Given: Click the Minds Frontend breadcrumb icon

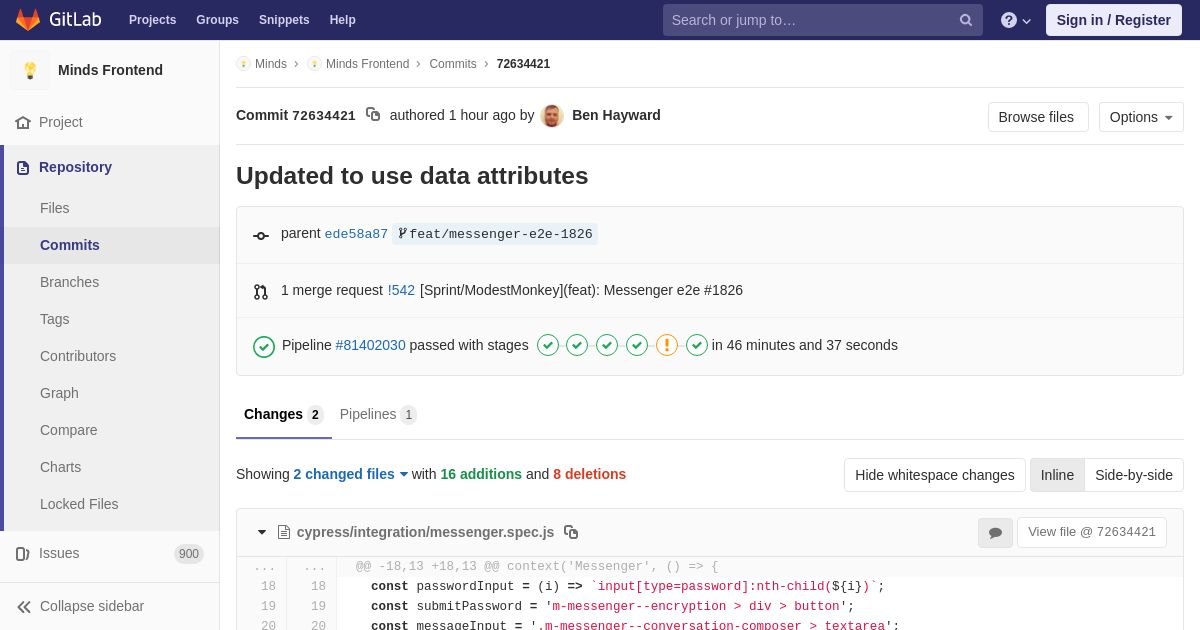Looking at the screenshot, I should click(314, 64).
